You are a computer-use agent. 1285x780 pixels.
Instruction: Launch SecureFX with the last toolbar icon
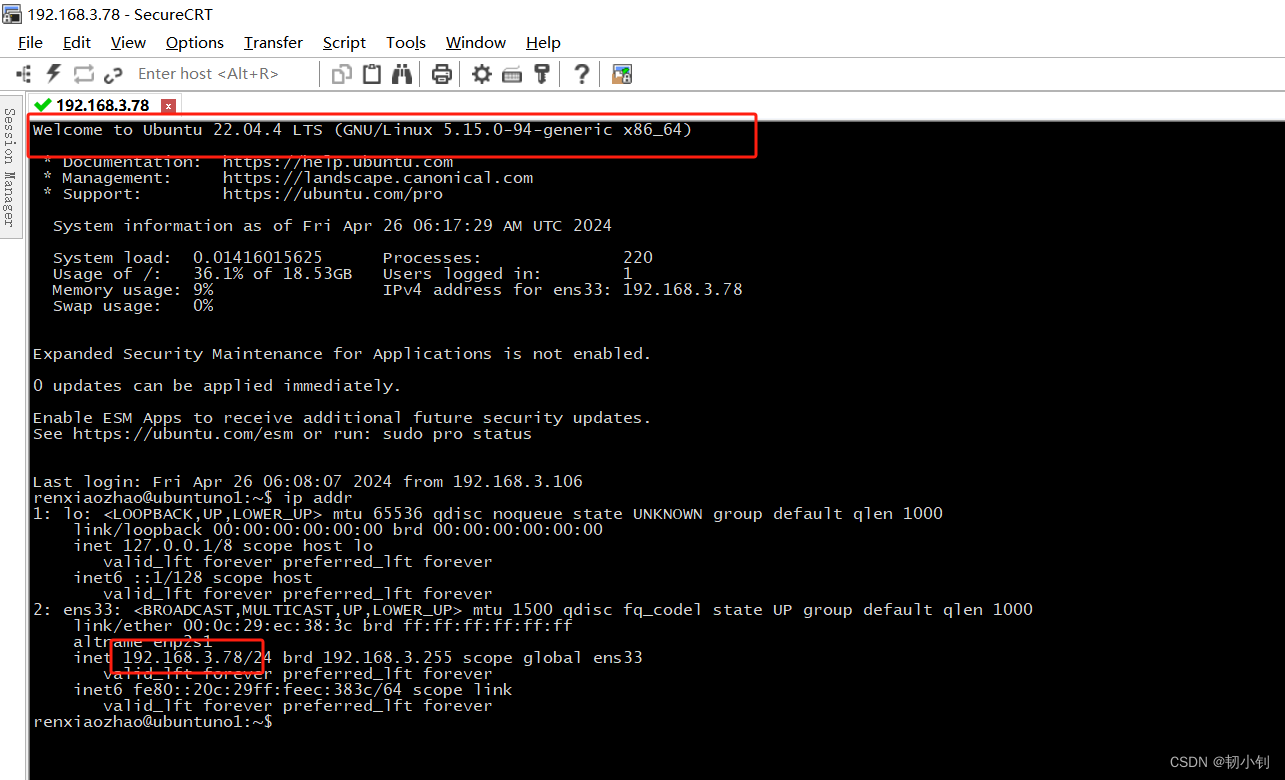tap(621, 73)
